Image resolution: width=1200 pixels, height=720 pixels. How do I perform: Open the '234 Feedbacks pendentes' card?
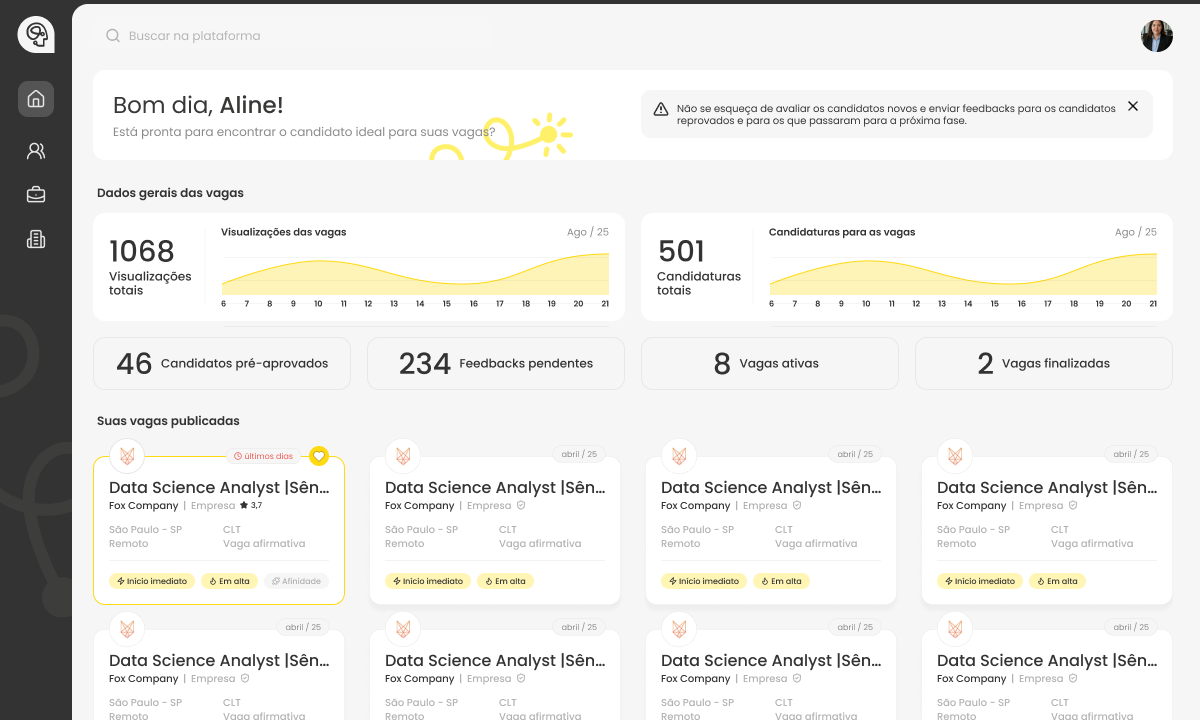[496, 363]
